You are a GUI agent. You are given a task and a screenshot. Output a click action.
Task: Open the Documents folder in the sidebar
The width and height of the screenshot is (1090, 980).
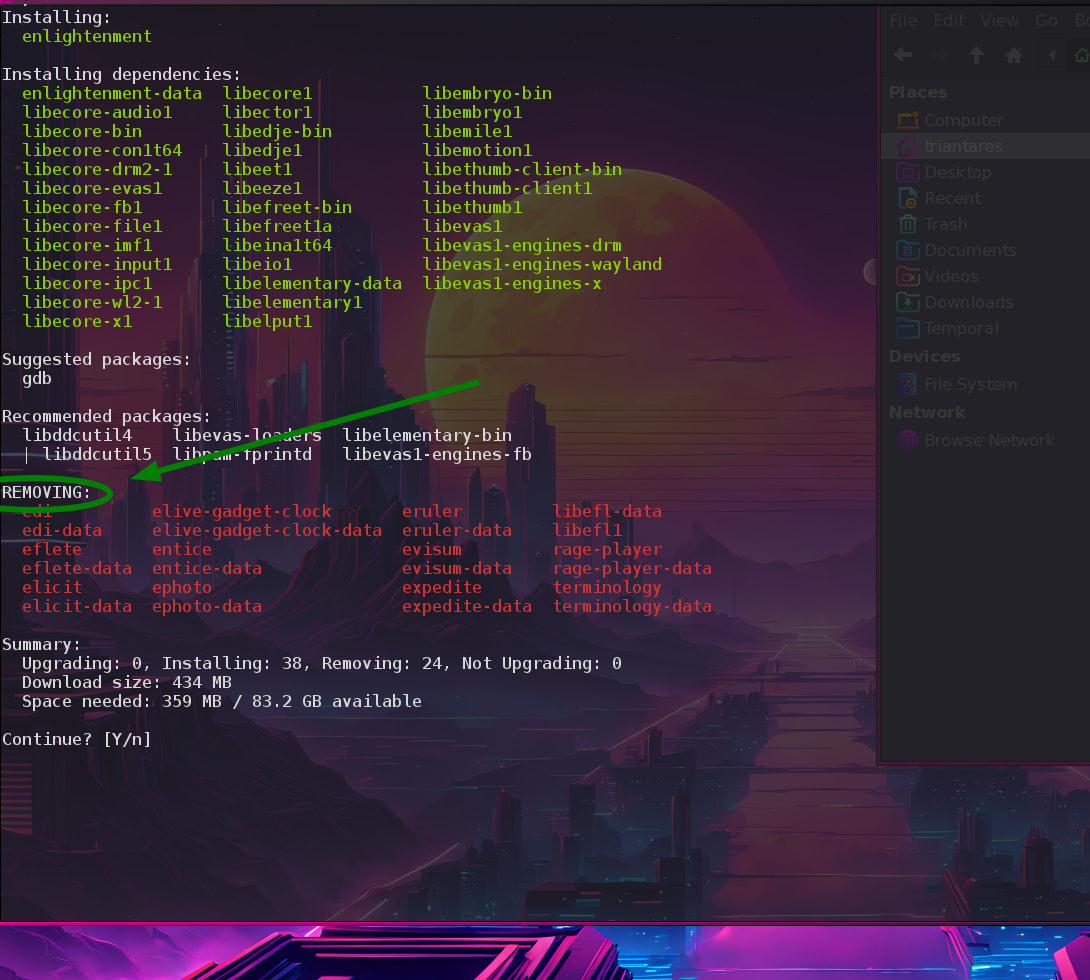coord(969,250)
